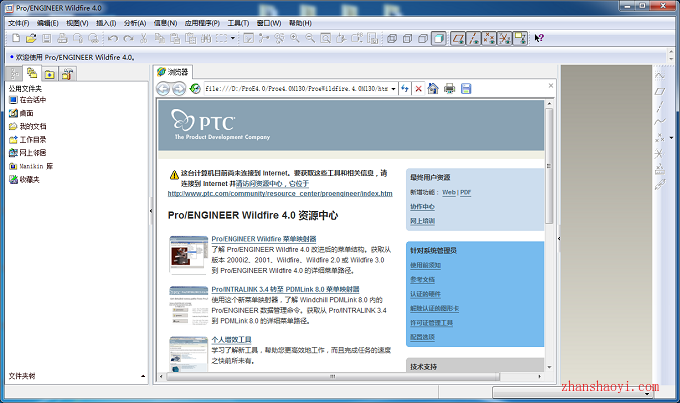Click the 协作中心 link
Image resolution: width=680 pixels, height=403 pixels.
pos(422,206)
